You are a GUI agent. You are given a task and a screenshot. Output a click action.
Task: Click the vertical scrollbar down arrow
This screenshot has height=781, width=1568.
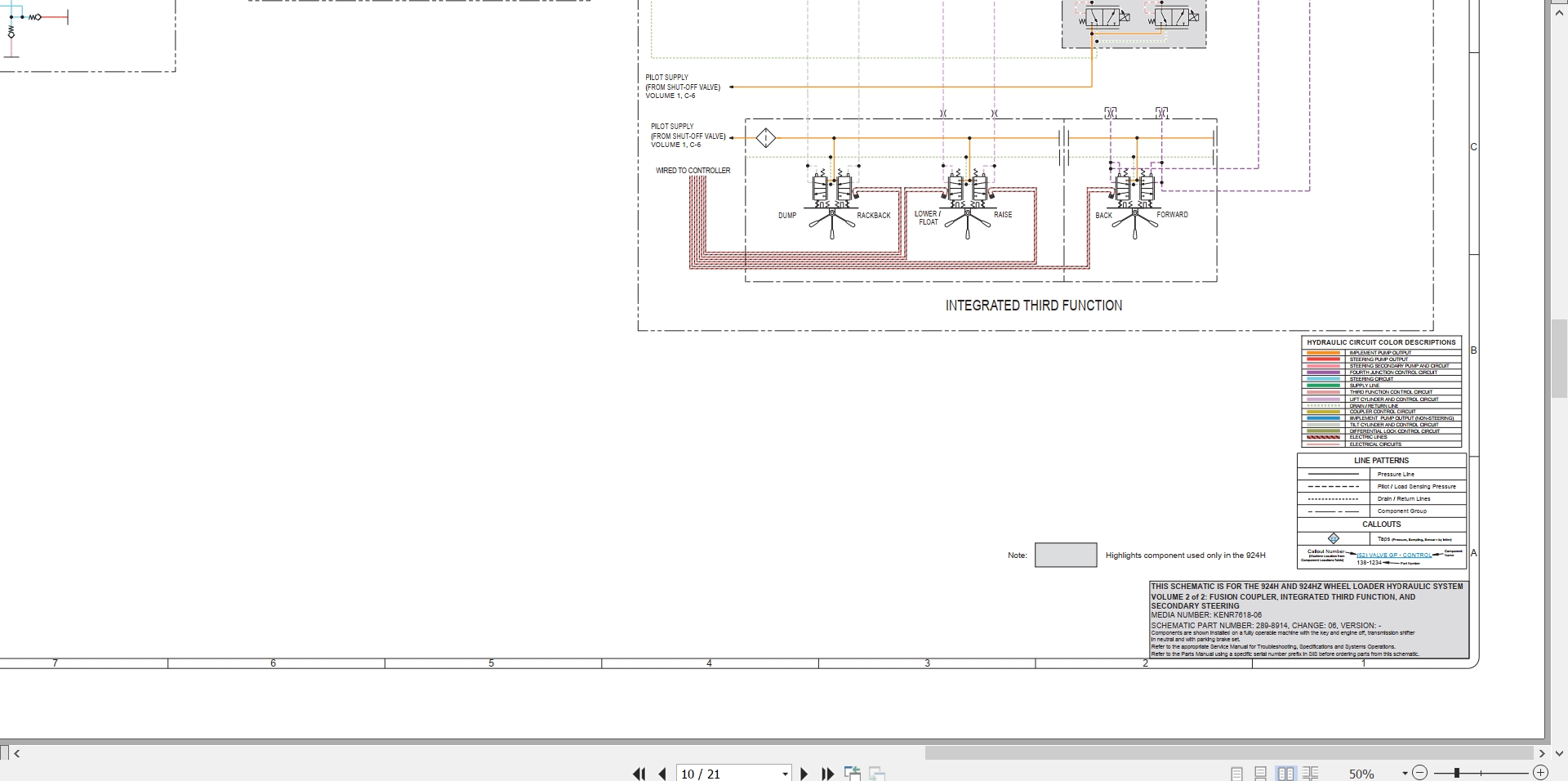pos(1559,753)
